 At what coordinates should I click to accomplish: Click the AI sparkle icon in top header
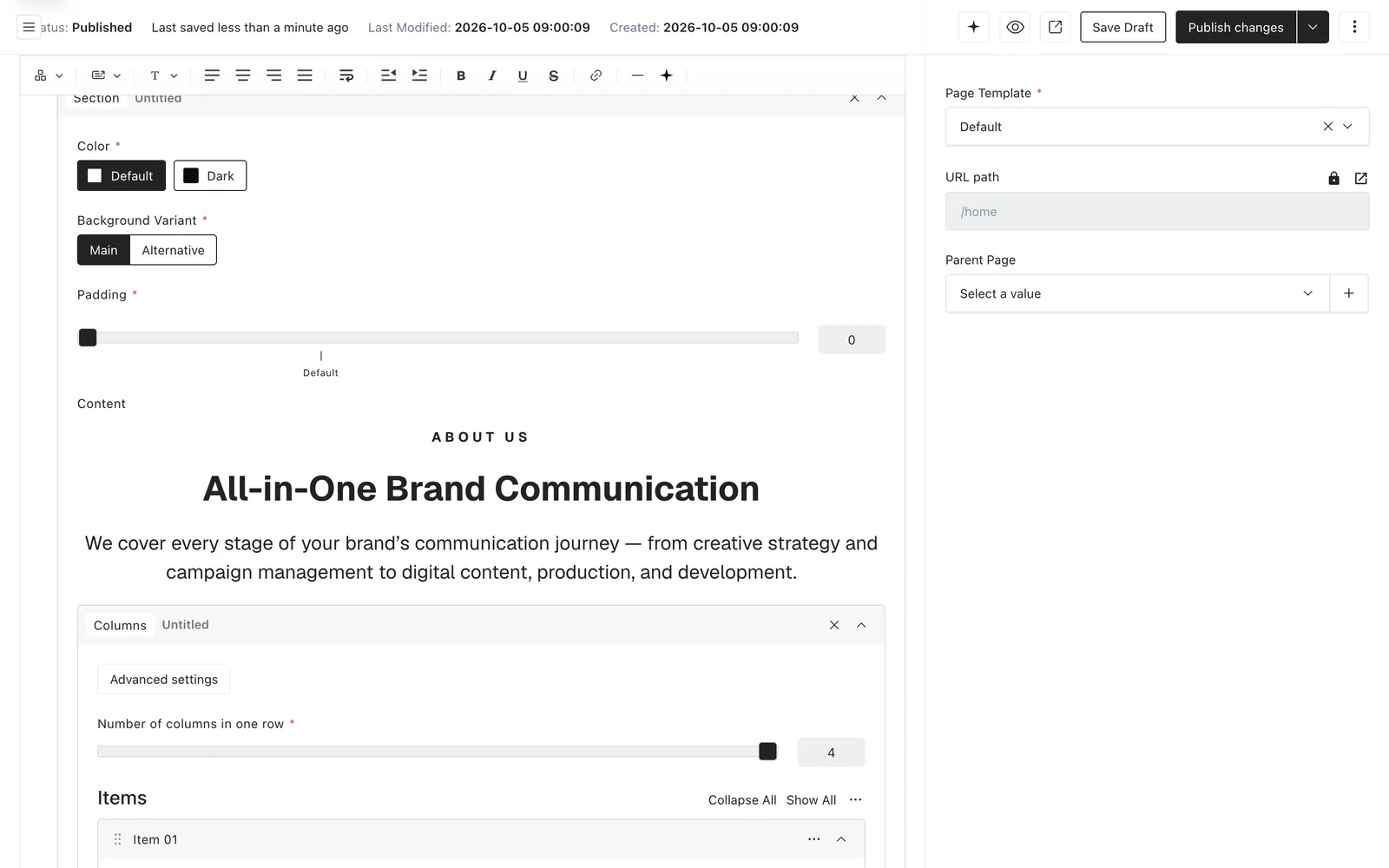point(974,28)
